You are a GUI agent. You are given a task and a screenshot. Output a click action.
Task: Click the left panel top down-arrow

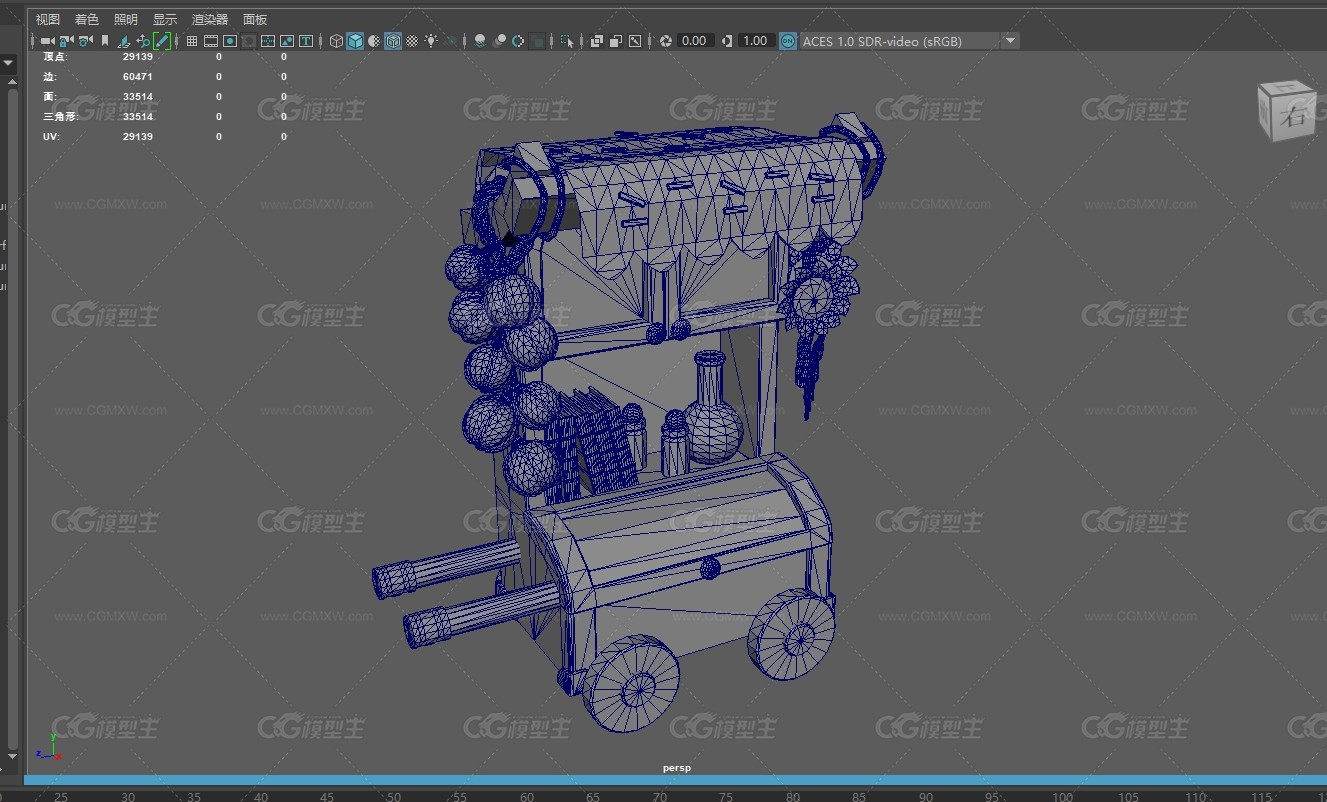point(9,63)
